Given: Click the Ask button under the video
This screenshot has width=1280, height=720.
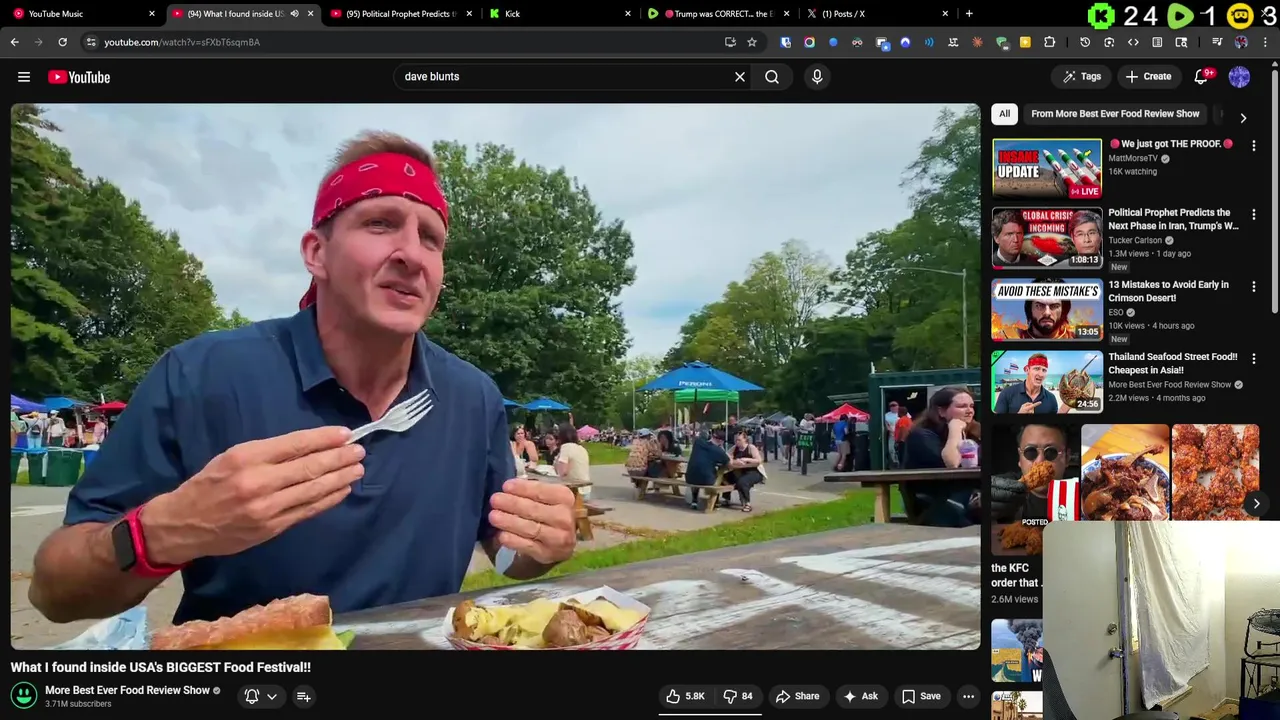Looking at the screenshot, I should [861, 696].
